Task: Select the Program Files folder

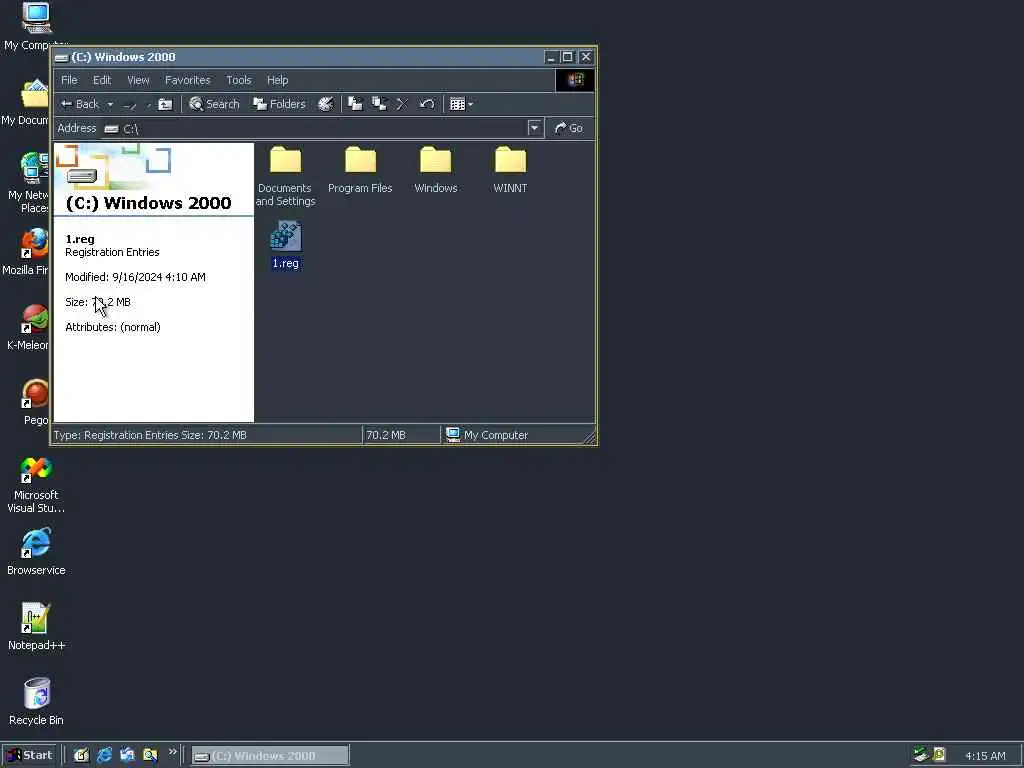Action: 360,170
